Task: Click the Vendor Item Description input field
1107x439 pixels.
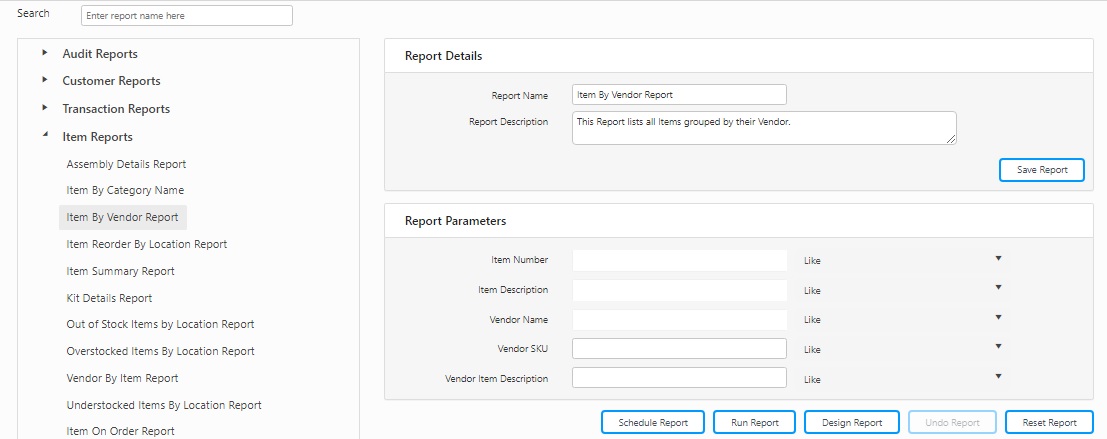Action: coord(679,378)
